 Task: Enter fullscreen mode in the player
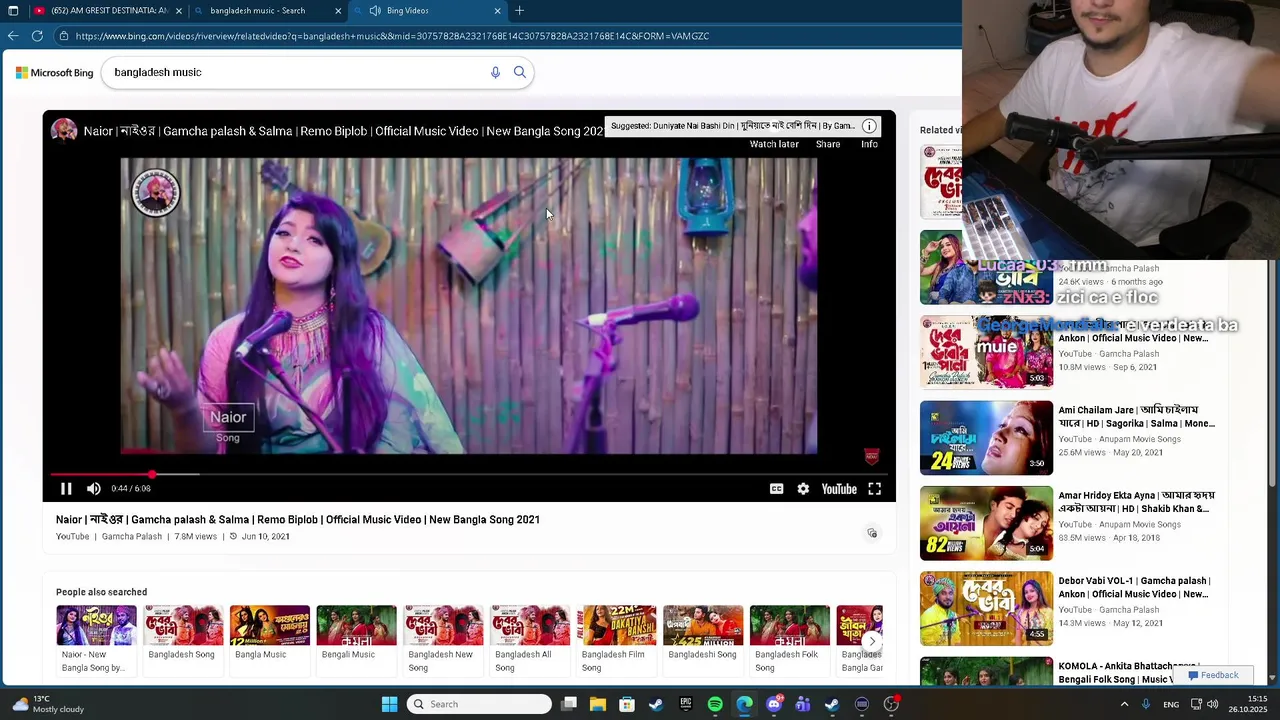[875, 489]
